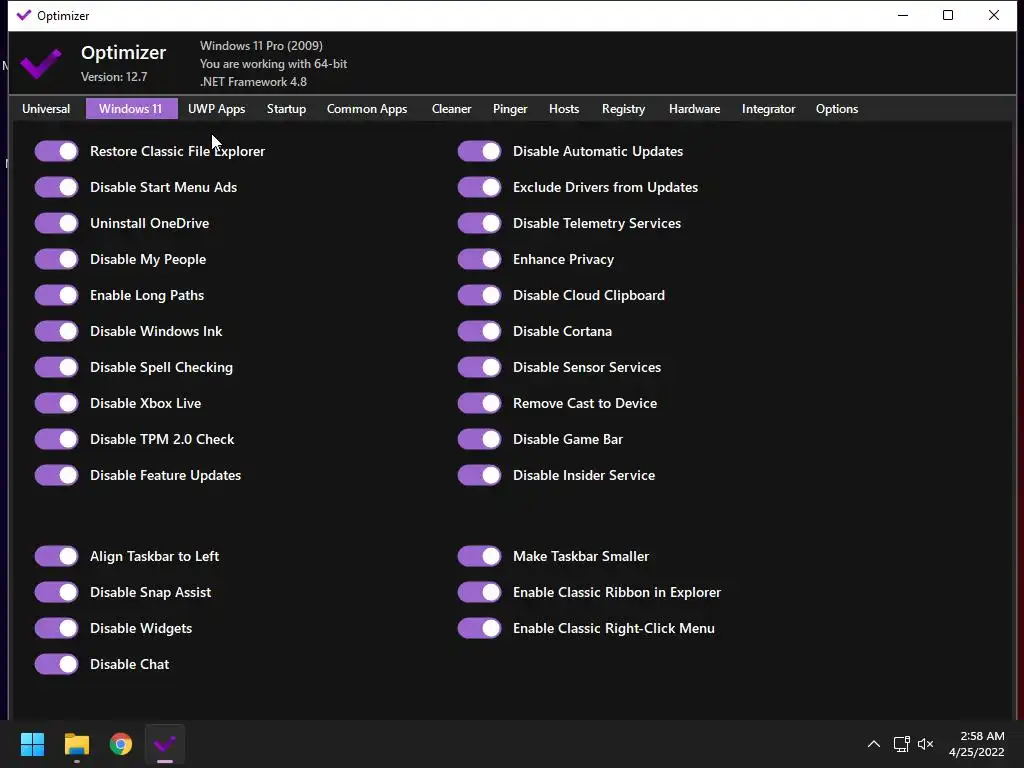Show hidden system tray icons
The image size is (1024, 768).
[874, 744]
